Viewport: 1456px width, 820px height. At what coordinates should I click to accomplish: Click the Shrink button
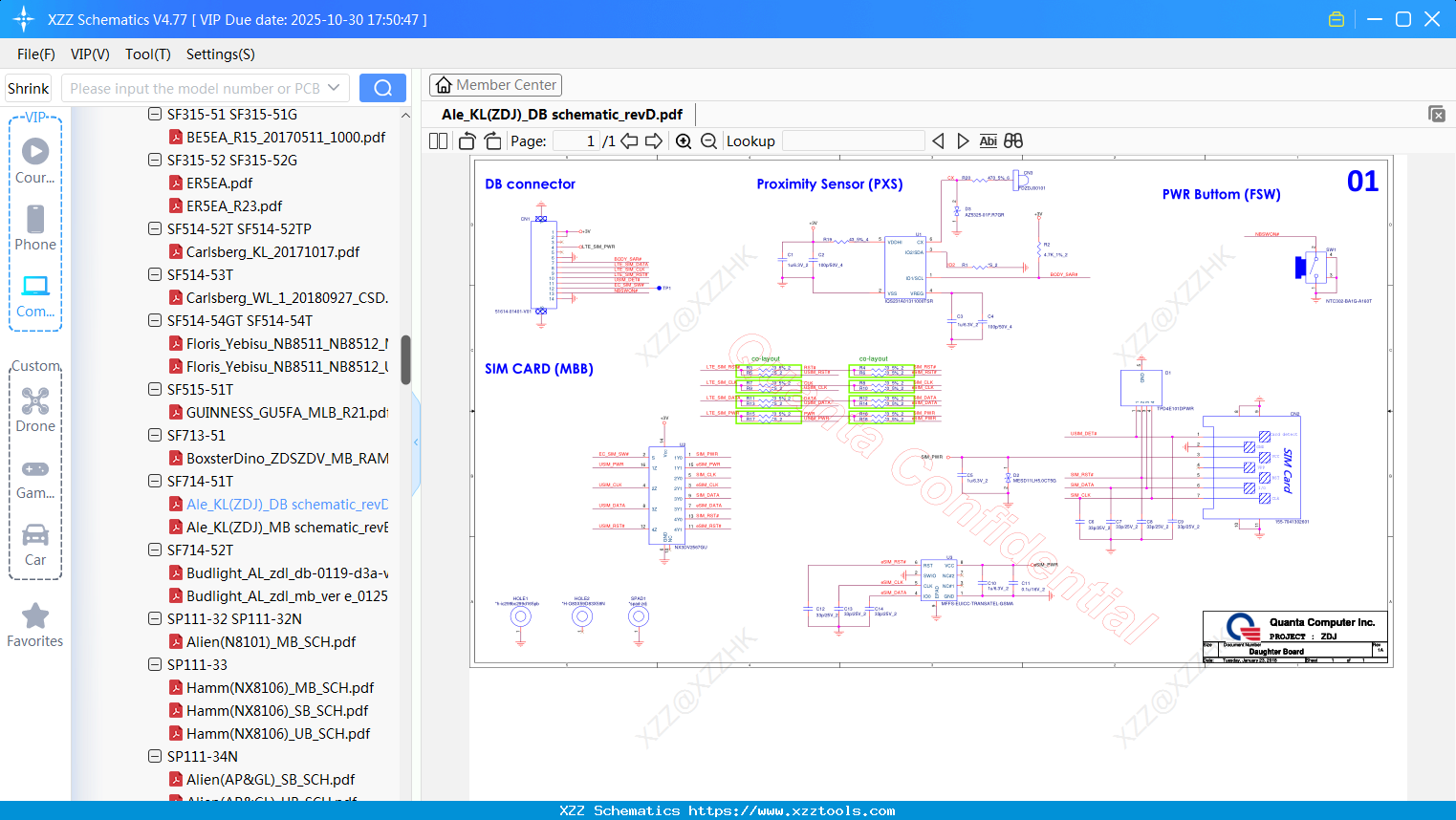pos(29,88)
